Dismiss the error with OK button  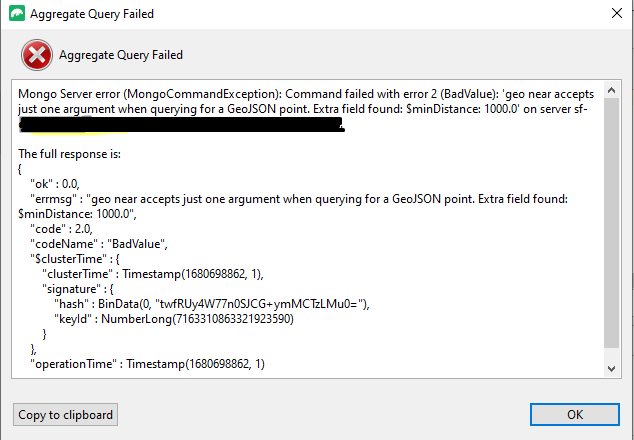click(575, 415)
